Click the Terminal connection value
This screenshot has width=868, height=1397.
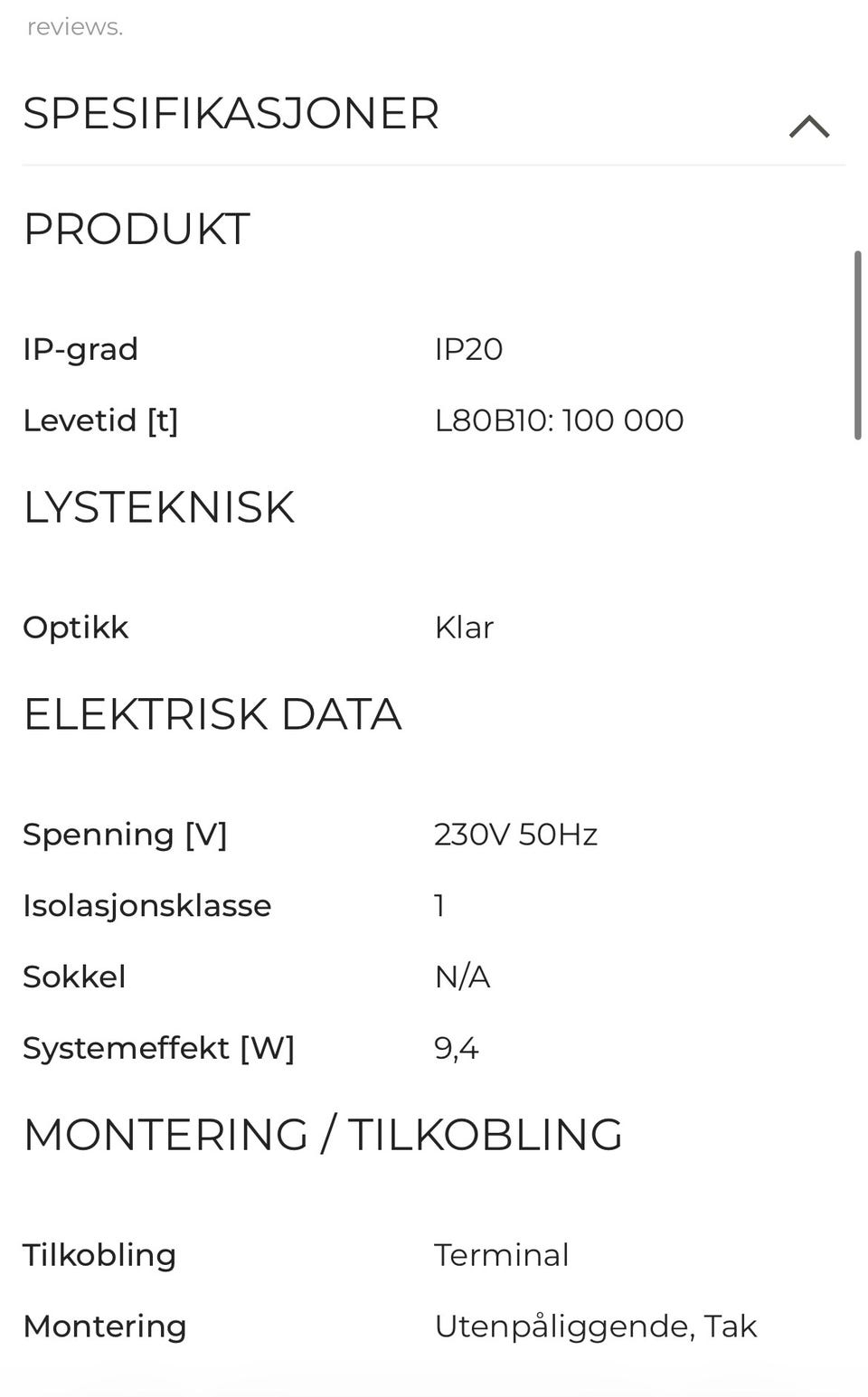[502, 1255]
